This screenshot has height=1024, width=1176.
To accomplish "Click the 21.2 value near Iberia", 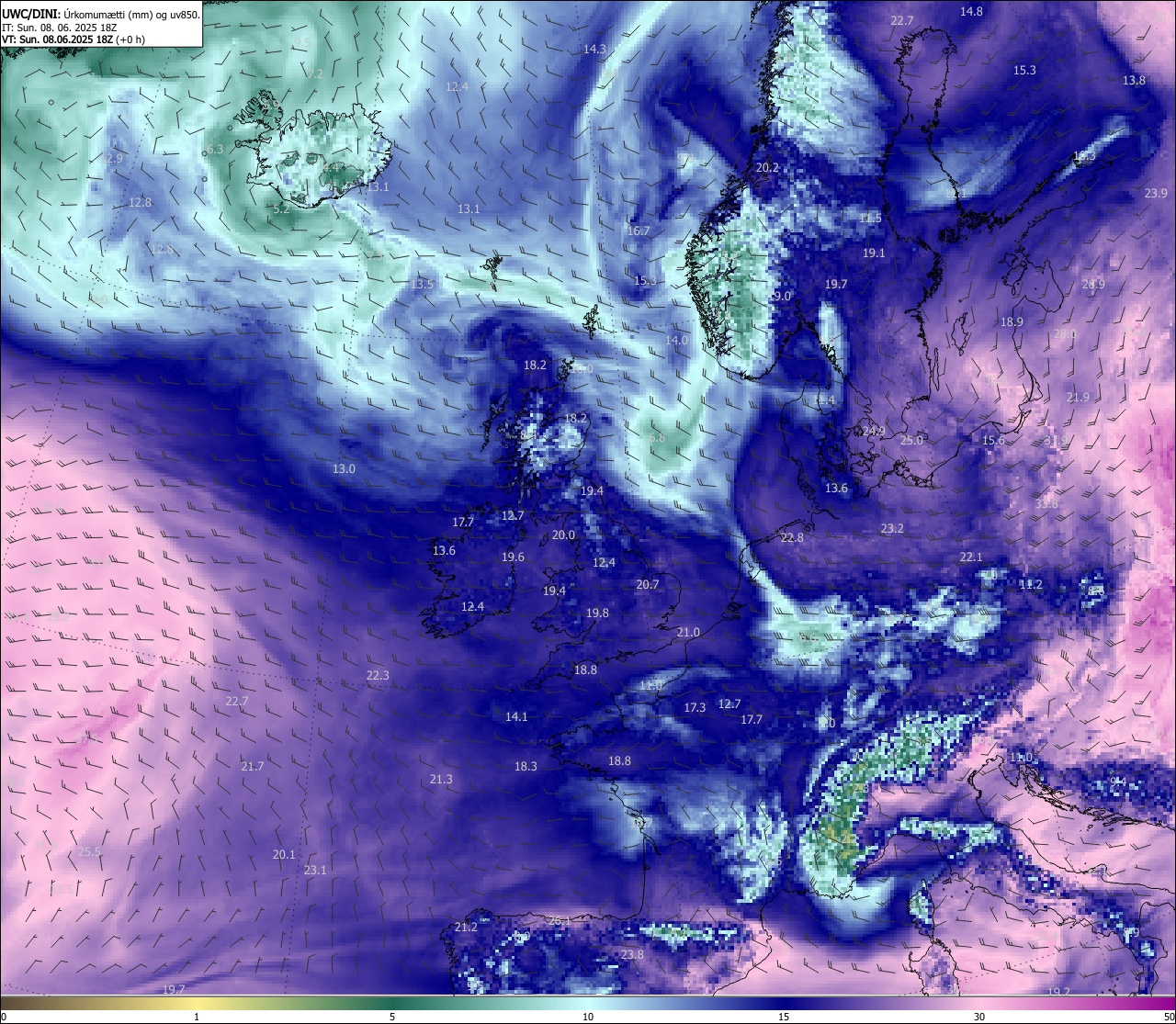I will pyautogui.click(x=466, y=927).
